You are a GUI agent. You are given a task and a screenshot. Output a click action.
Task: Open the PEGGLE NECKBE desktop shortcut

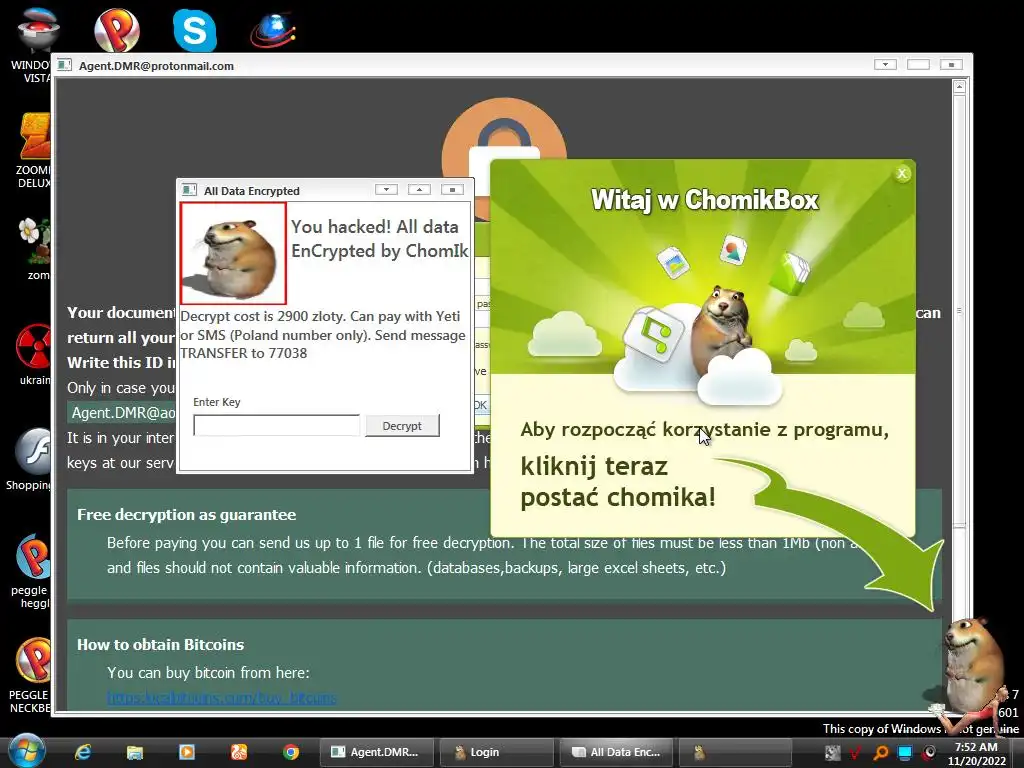[x=31, y=676]
